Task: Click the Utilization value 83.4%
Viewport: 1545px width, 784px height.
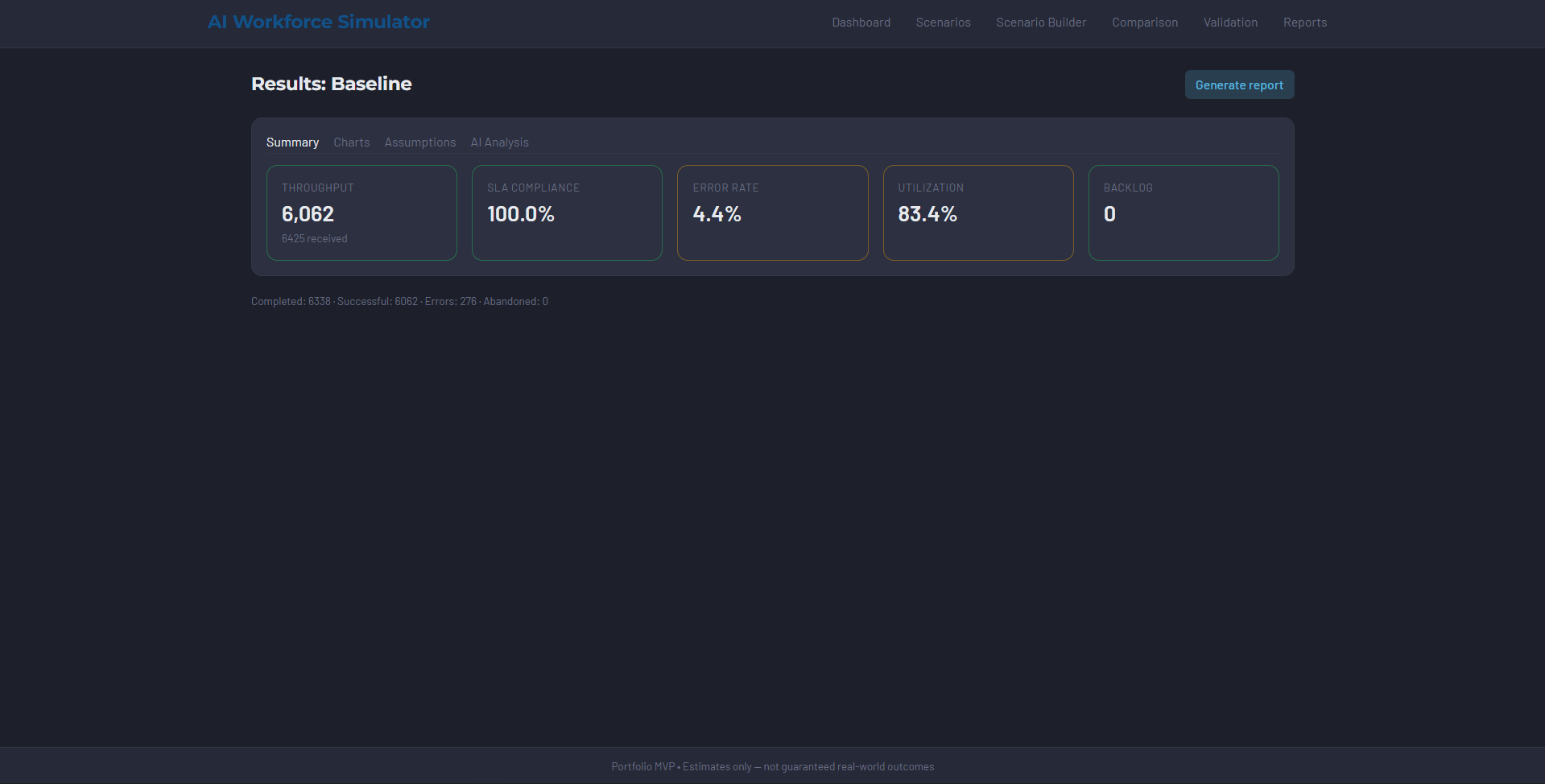Action: 927,214
